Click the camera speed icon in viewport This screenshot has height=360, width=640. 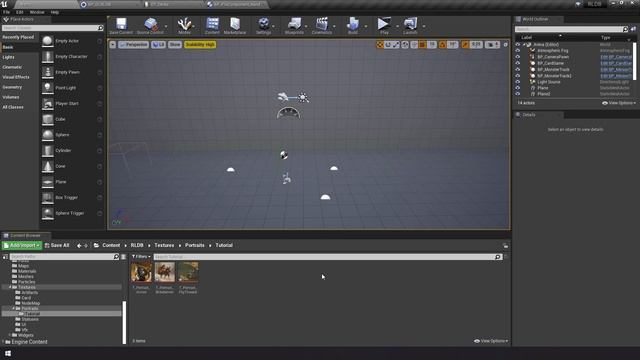492,44
